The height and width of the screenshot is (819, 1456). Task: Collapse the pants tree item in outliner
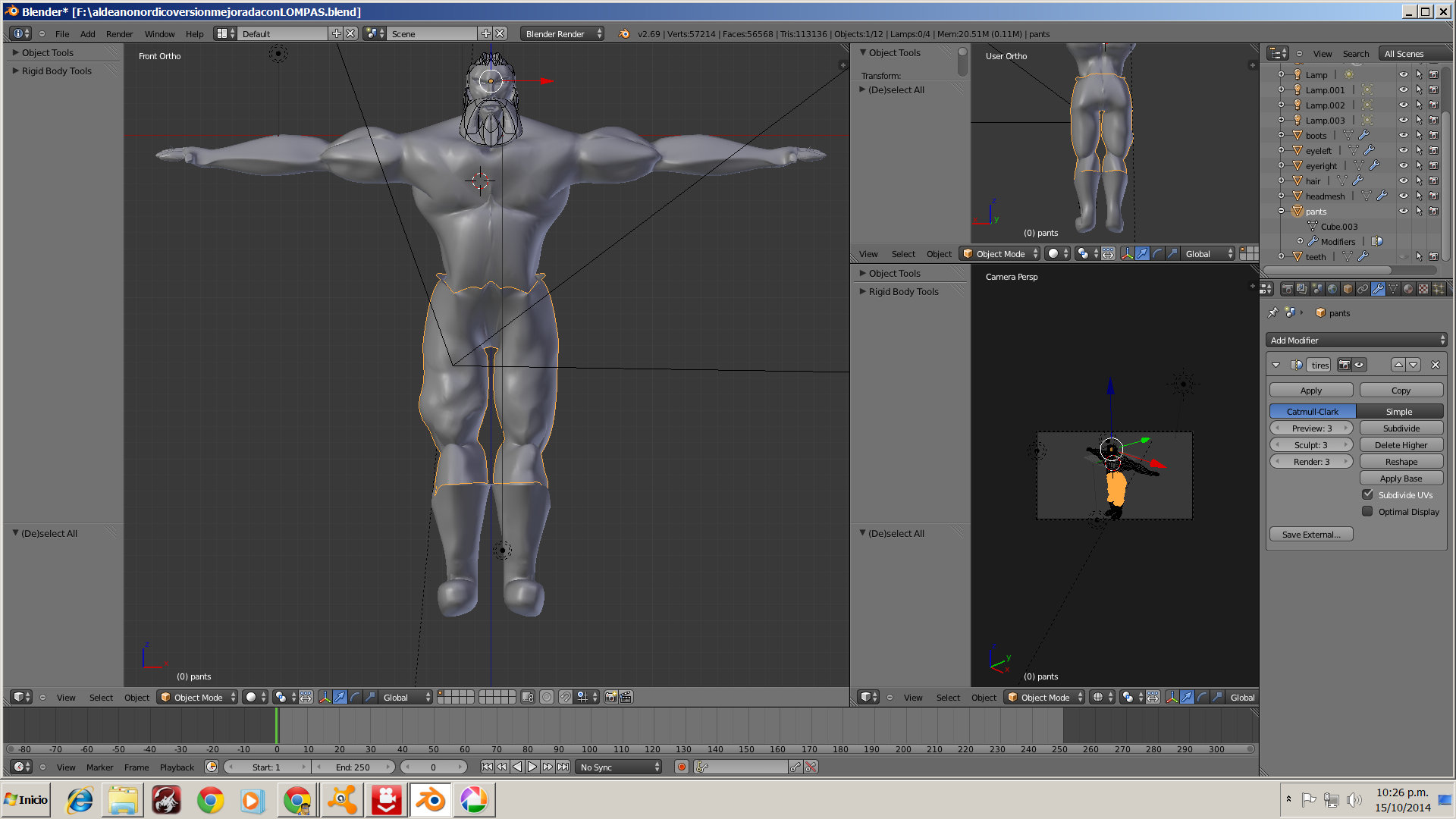pos(1282,212)
